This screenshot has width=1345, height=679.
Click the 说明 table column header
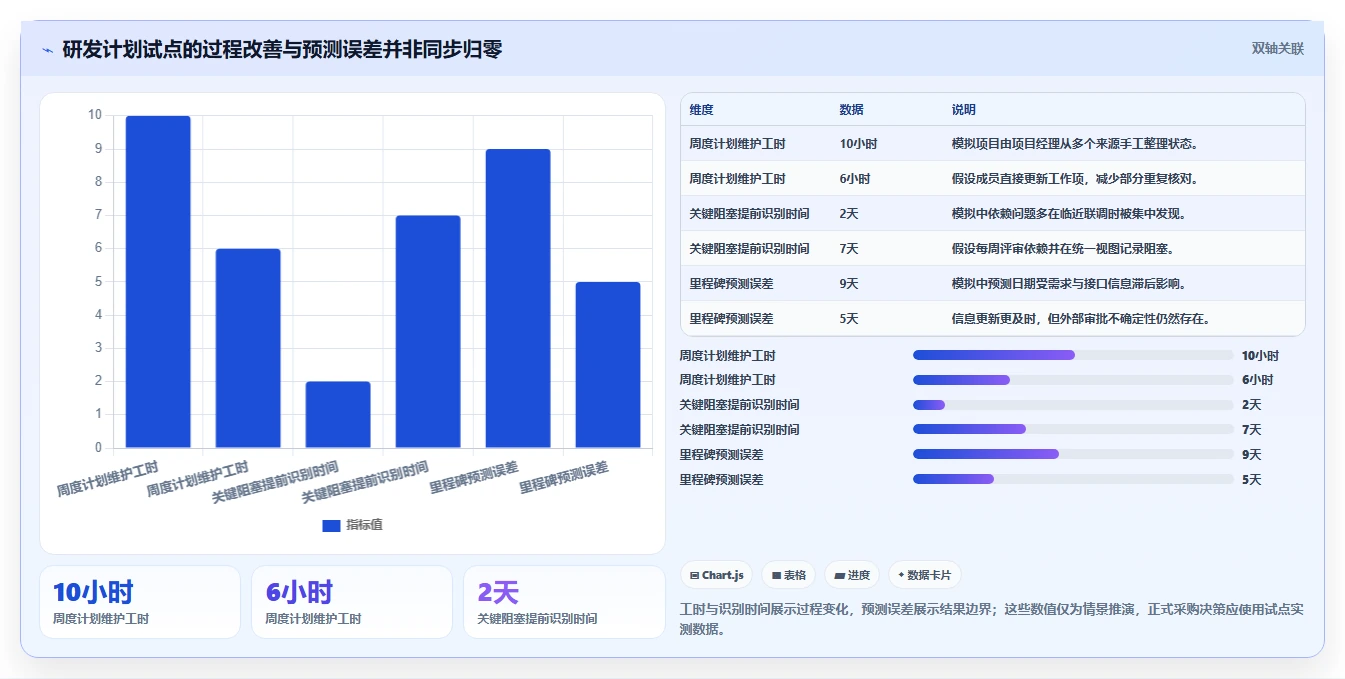[964, 110]
